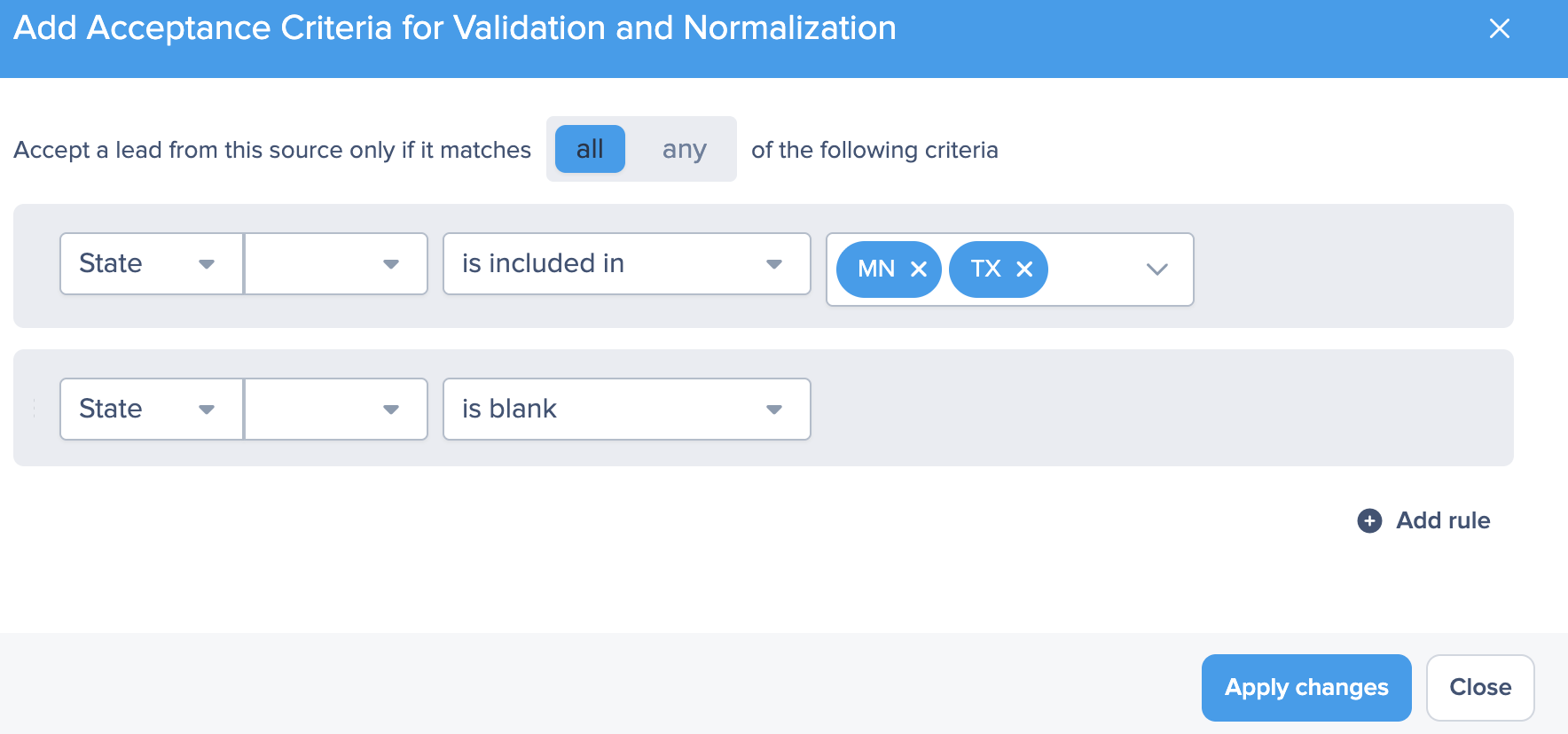Click the Add rule link
Viewport: 1568px width, 734px height.
[1442, 520]
